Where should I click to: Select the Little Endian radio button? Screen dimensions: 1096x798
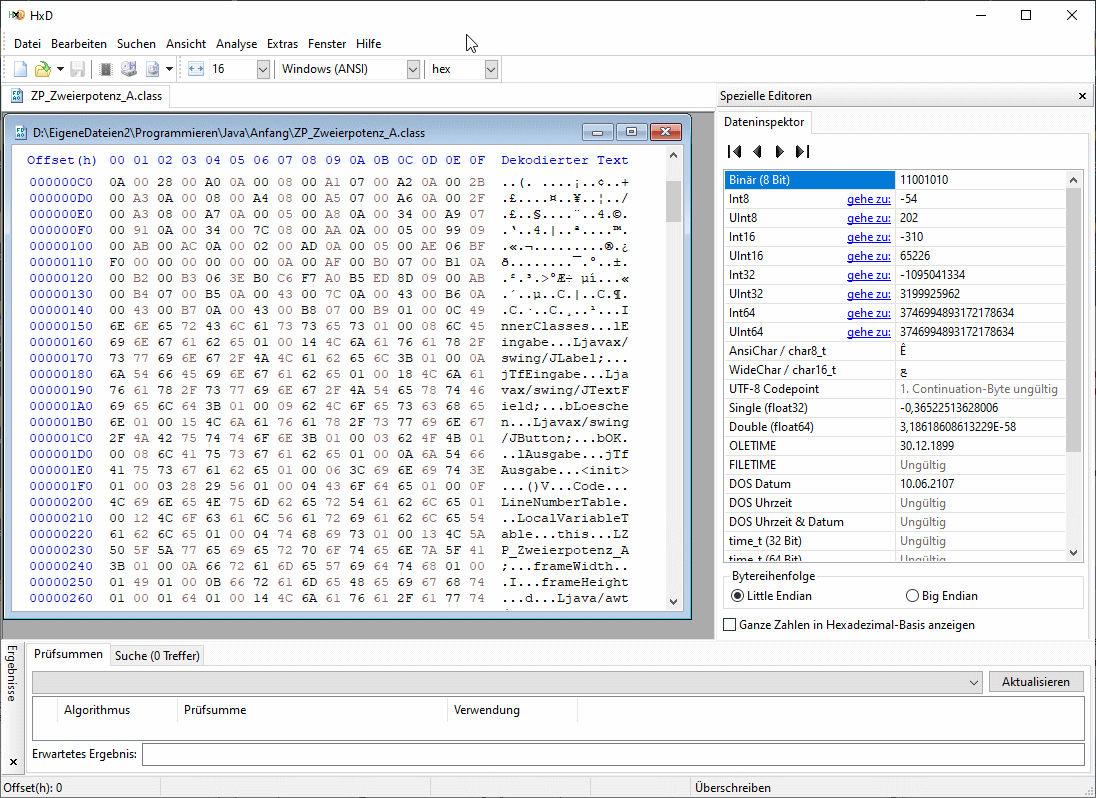pyautogui.click(x=738, y=596)
